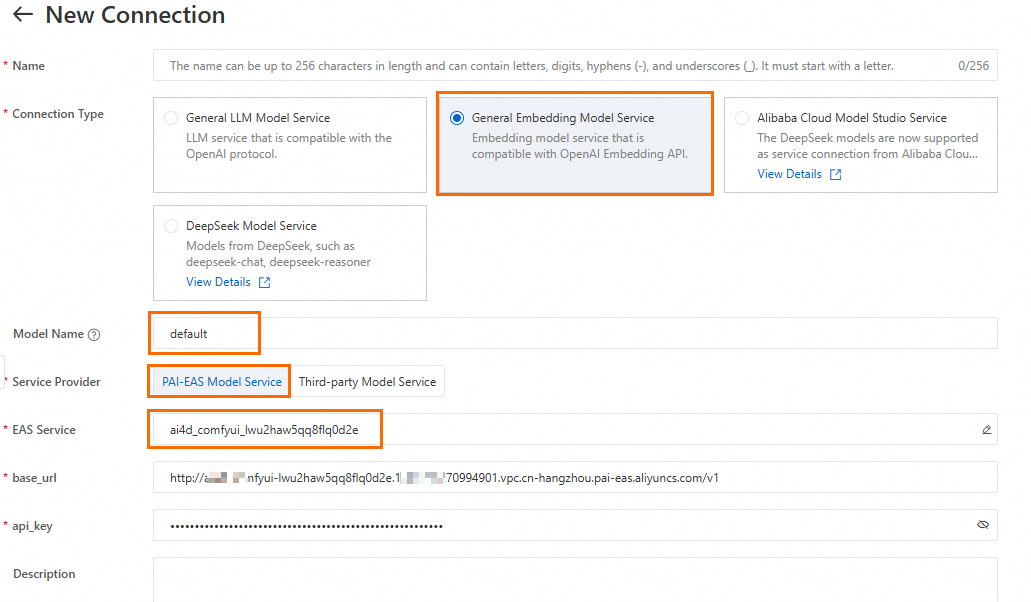
Task: Switch to Third-party Model Service tab
Action: (367, 382)
